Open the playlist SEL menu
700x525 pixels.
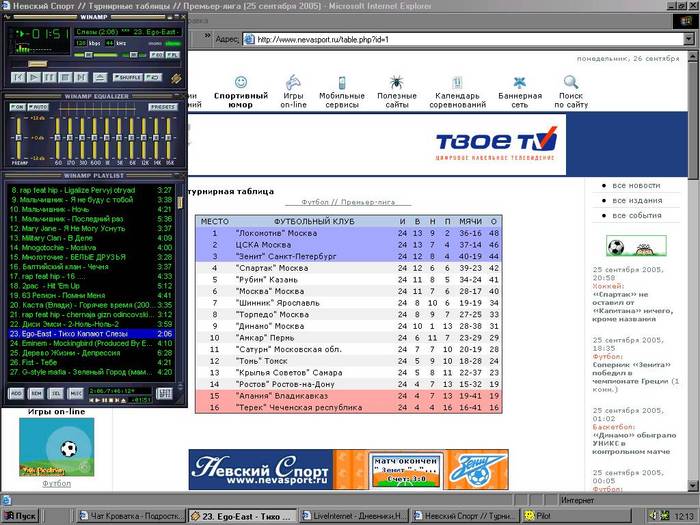pos(55,393)
